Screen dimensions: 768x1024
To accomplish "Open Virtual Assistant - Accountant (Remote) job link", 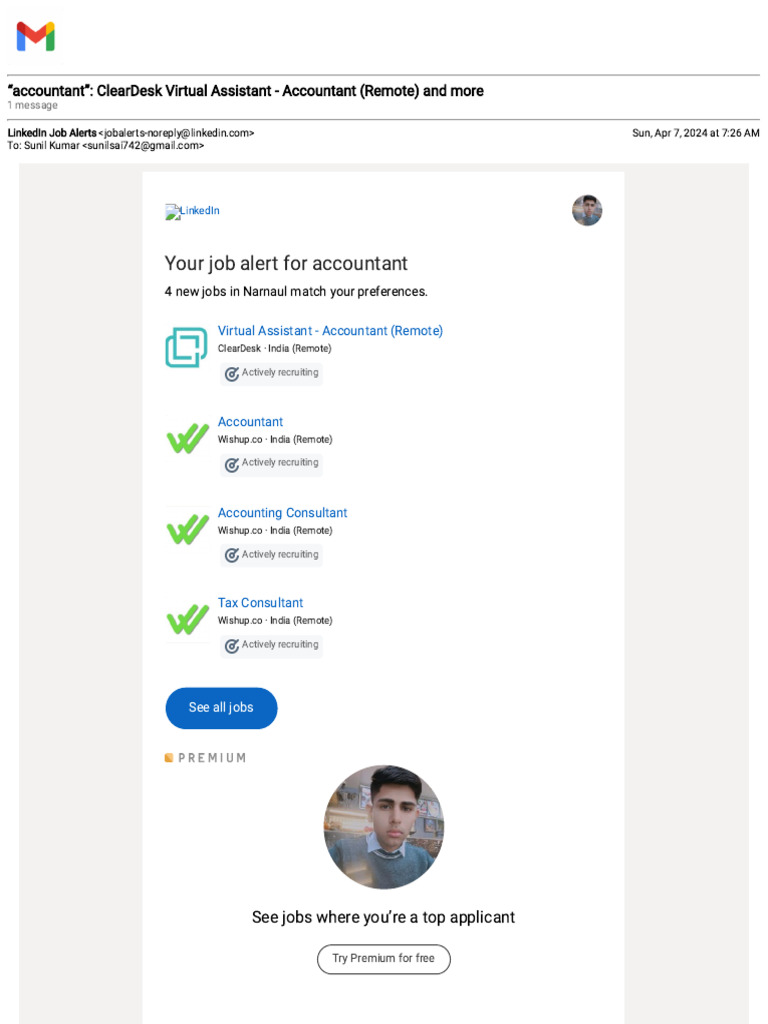I will (330, 331).
